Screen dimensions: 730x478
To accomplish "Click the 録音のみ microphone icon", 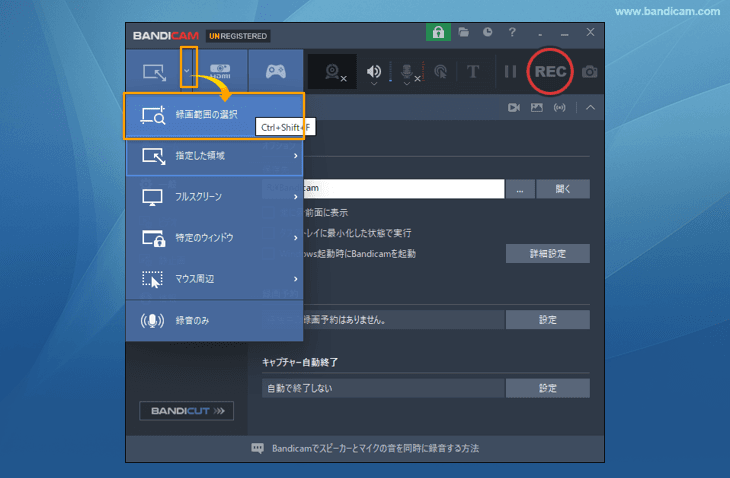I will tap(152, 321).
